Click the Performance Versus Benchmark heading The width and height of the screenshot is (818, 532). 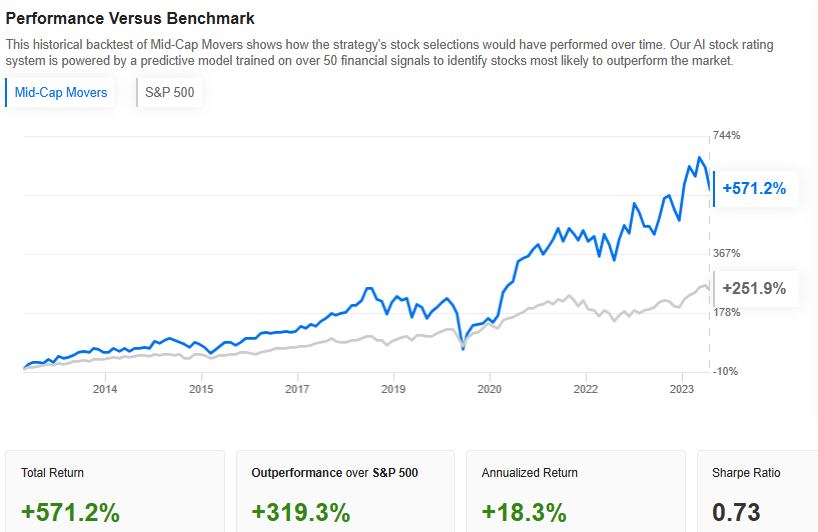point(130,18)
